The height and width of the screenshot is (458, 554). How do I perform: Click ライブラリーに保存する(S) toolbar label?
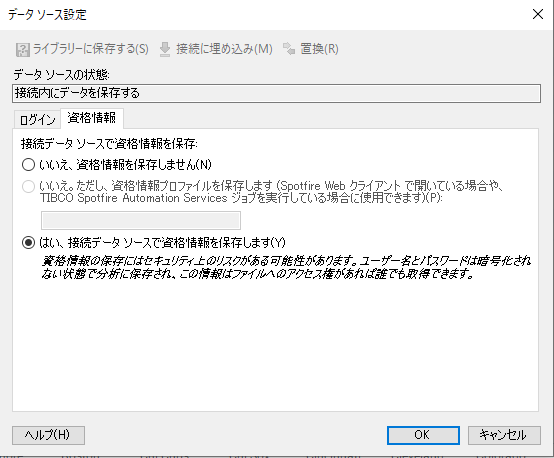pyautogui.click(x=91, y=49)
